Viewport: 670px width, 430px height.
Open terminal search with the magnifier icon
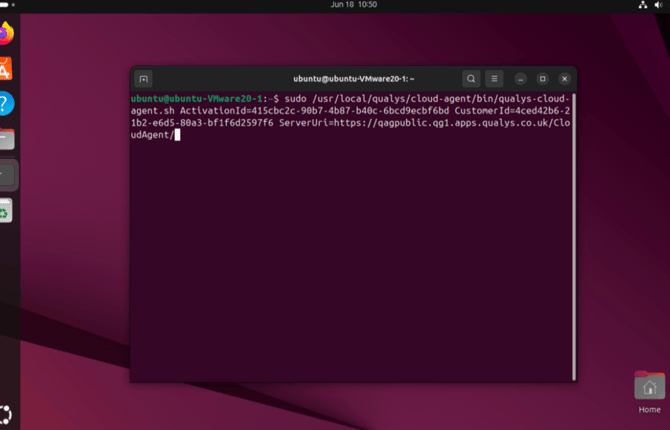click(x=471, y=79)
